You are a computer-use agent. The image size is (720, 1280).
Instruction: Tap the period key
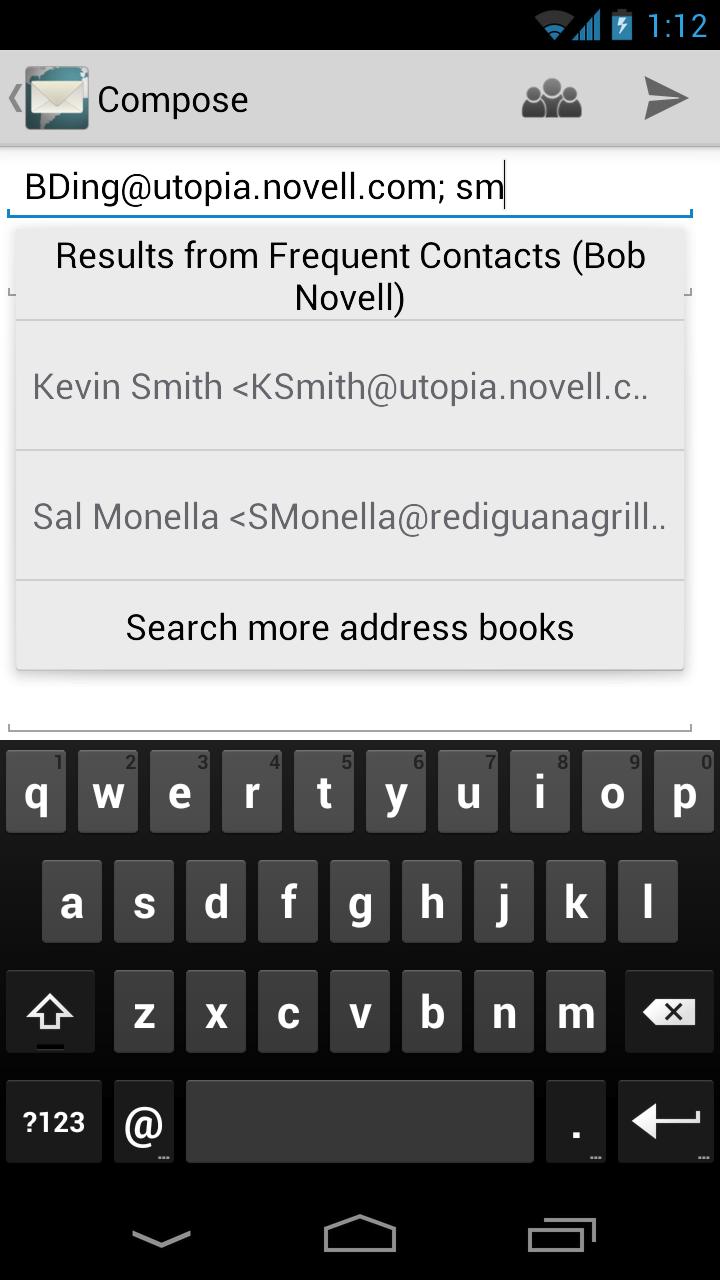(576, 1121)
